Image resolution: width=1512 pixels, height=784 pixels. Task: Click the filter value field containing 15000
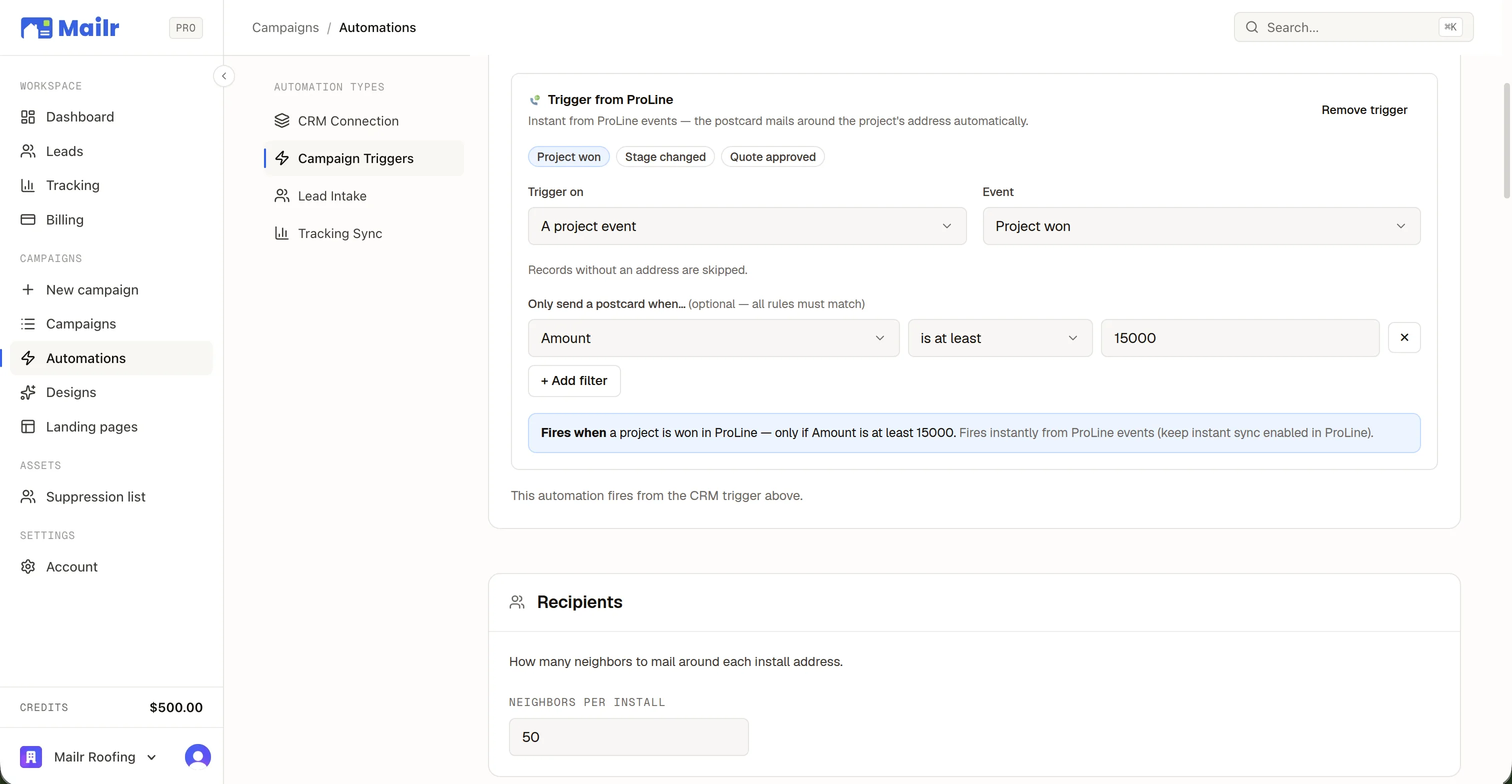tap(1239, 338)
